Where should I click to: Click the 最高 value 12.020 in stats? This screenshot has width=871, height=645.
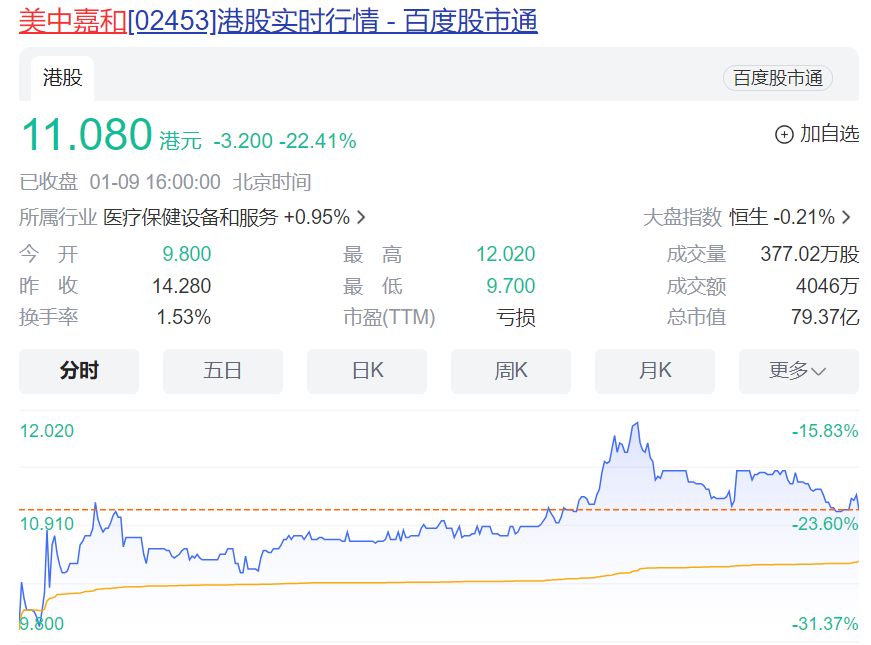505,254
